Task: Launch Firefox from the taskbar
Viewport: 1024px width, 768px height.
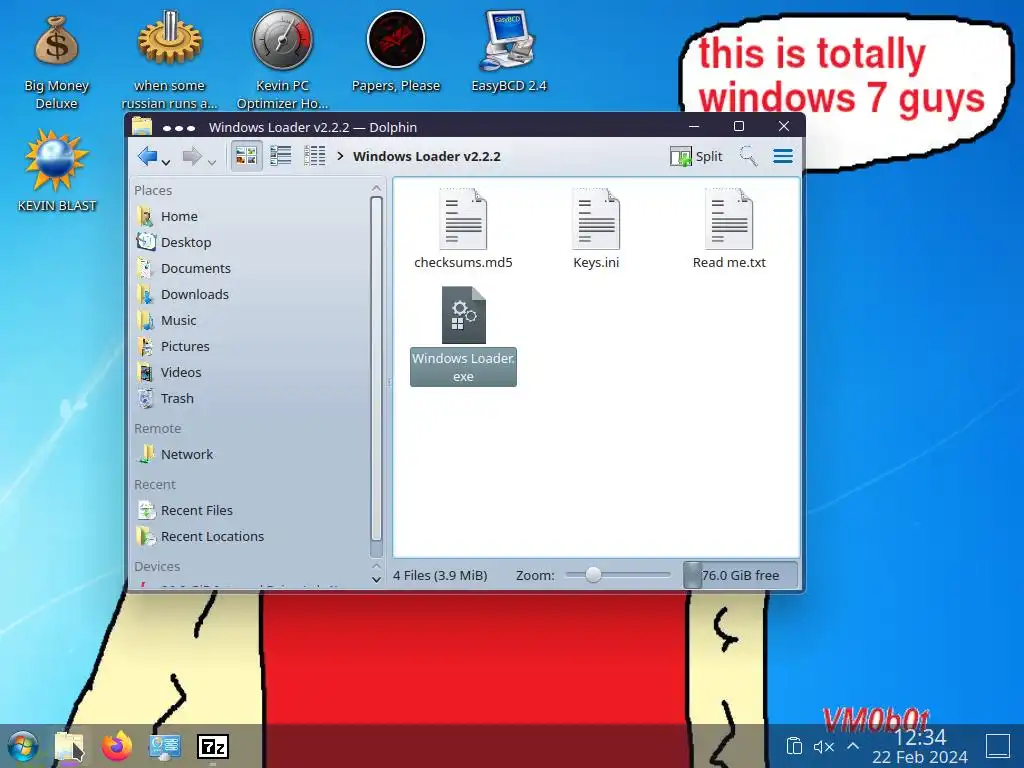Action: (x=117, y=746)
